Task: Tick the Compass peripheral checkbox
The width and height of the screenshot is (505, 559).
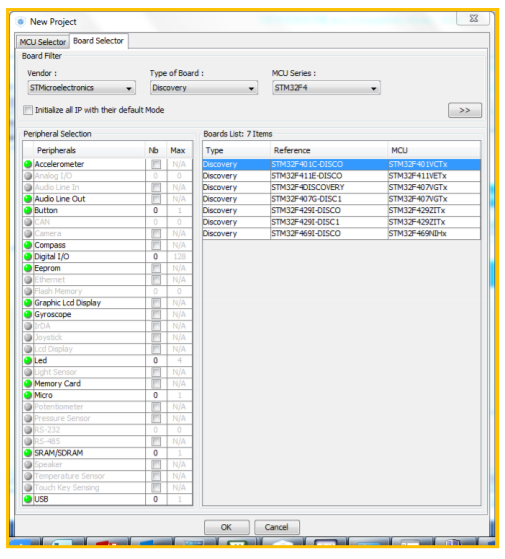Action: 156,245
